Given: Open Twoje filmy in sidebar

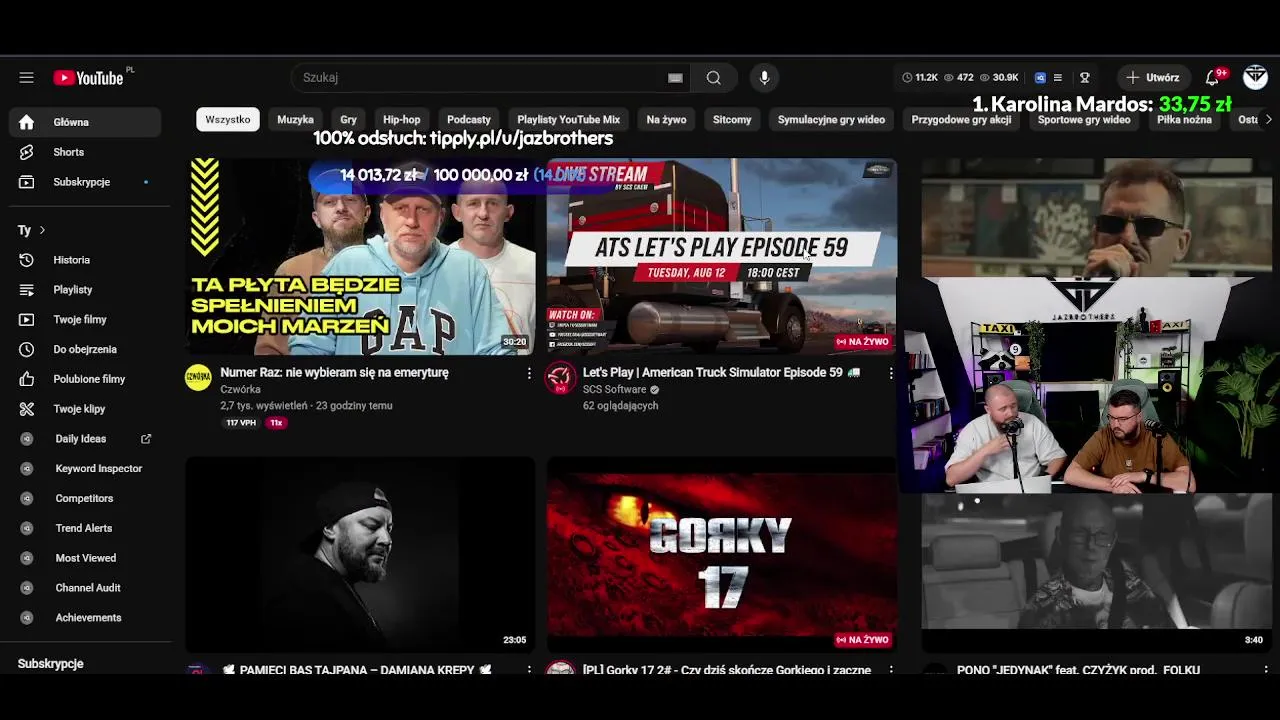Looking at the screenshot, I should click(x=85, y=320).
